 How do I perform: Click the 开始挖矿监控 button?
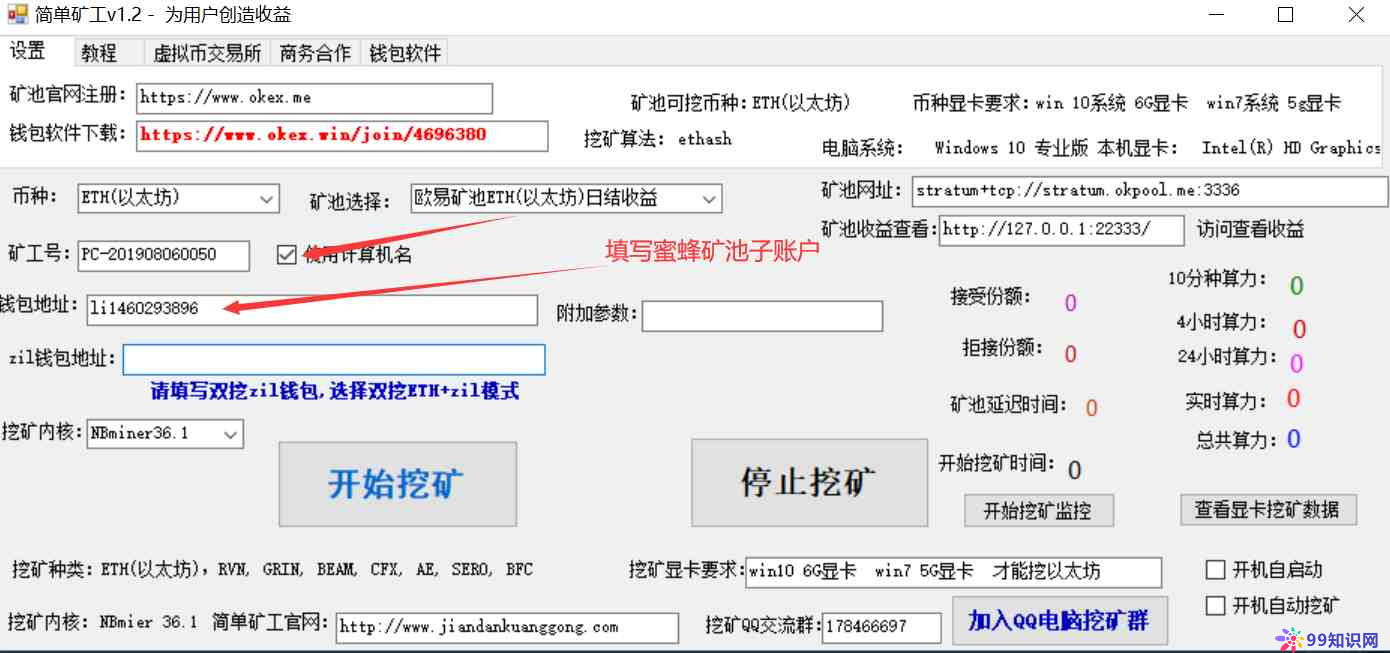click(x=1038, y=511)
